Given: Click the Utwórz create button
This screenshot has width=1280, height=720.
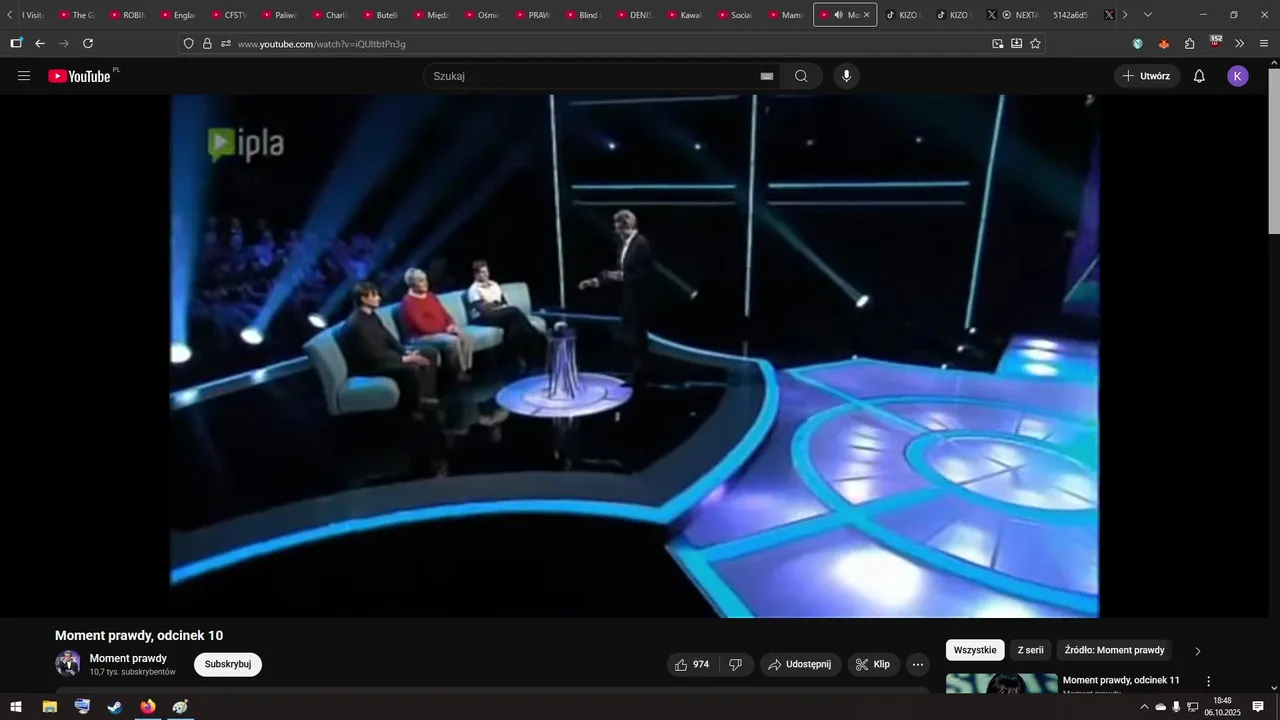Looking at the screenshot, I should click(1147, 76).
